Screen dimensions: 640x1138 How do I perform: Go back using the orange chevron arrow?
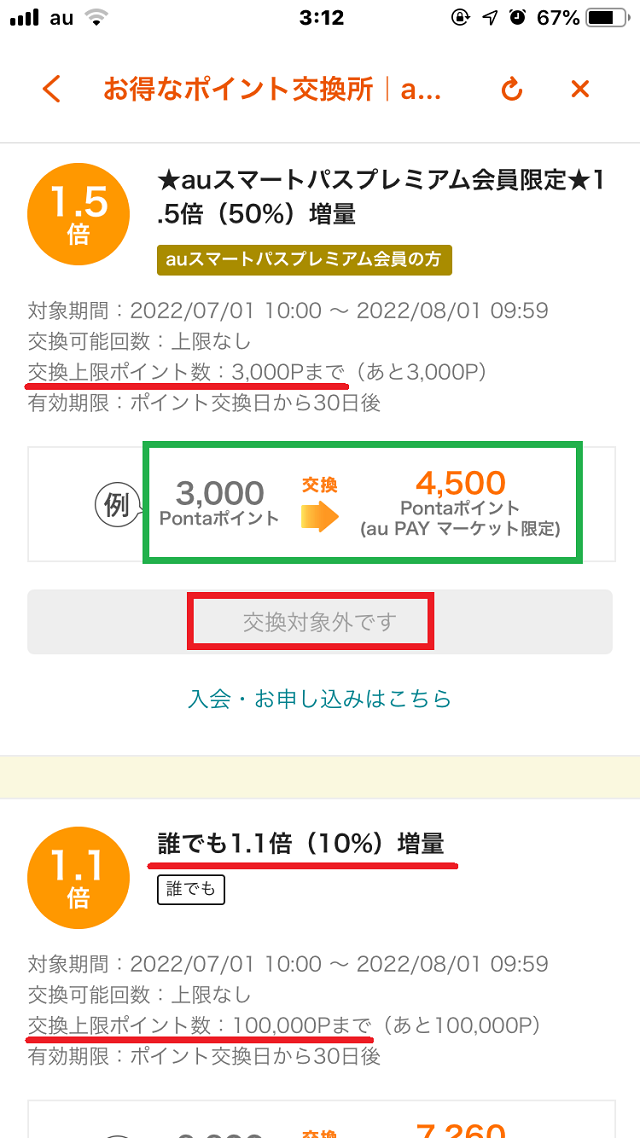(52, 89)
